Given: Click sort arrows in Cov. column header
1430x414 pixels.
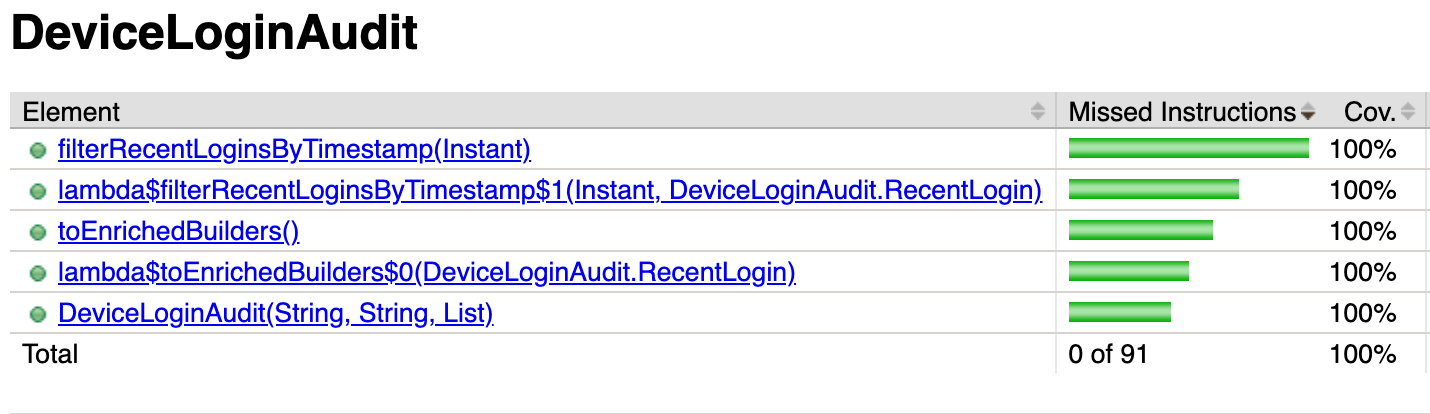Looking at the screenshot, I should [x=1408, y=111].
